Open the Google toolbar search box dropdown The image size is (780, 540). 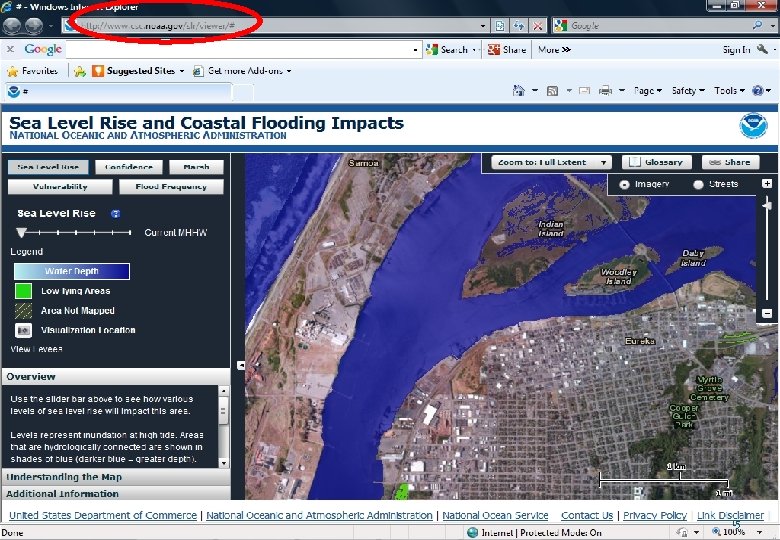pos(415,50)
